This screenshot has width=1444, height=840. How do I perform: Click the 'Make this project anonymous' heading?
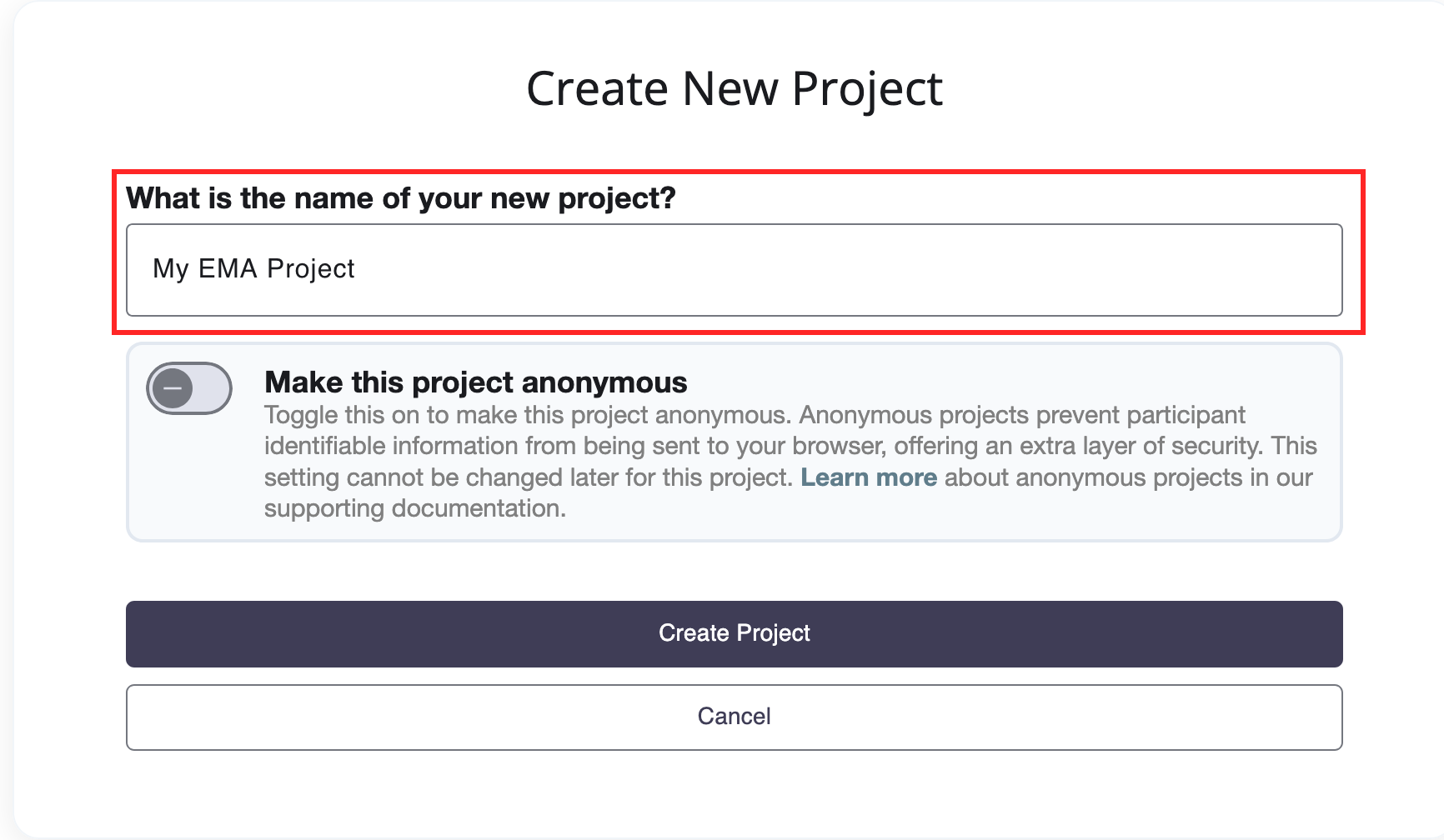pos(476,381)
